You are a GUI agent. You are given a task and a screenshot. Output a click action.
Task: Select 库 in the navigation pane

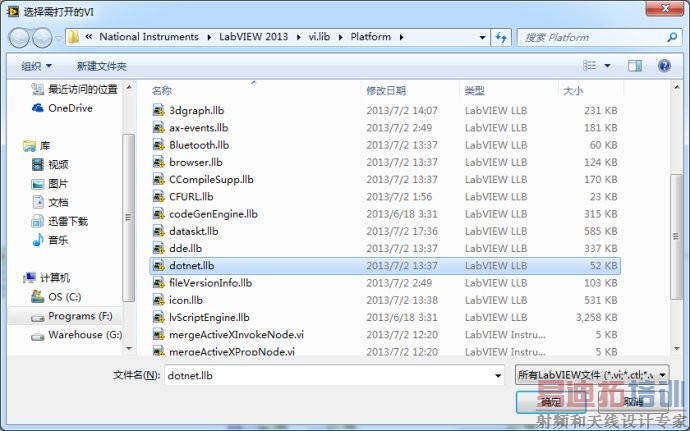tap(37, 146)
